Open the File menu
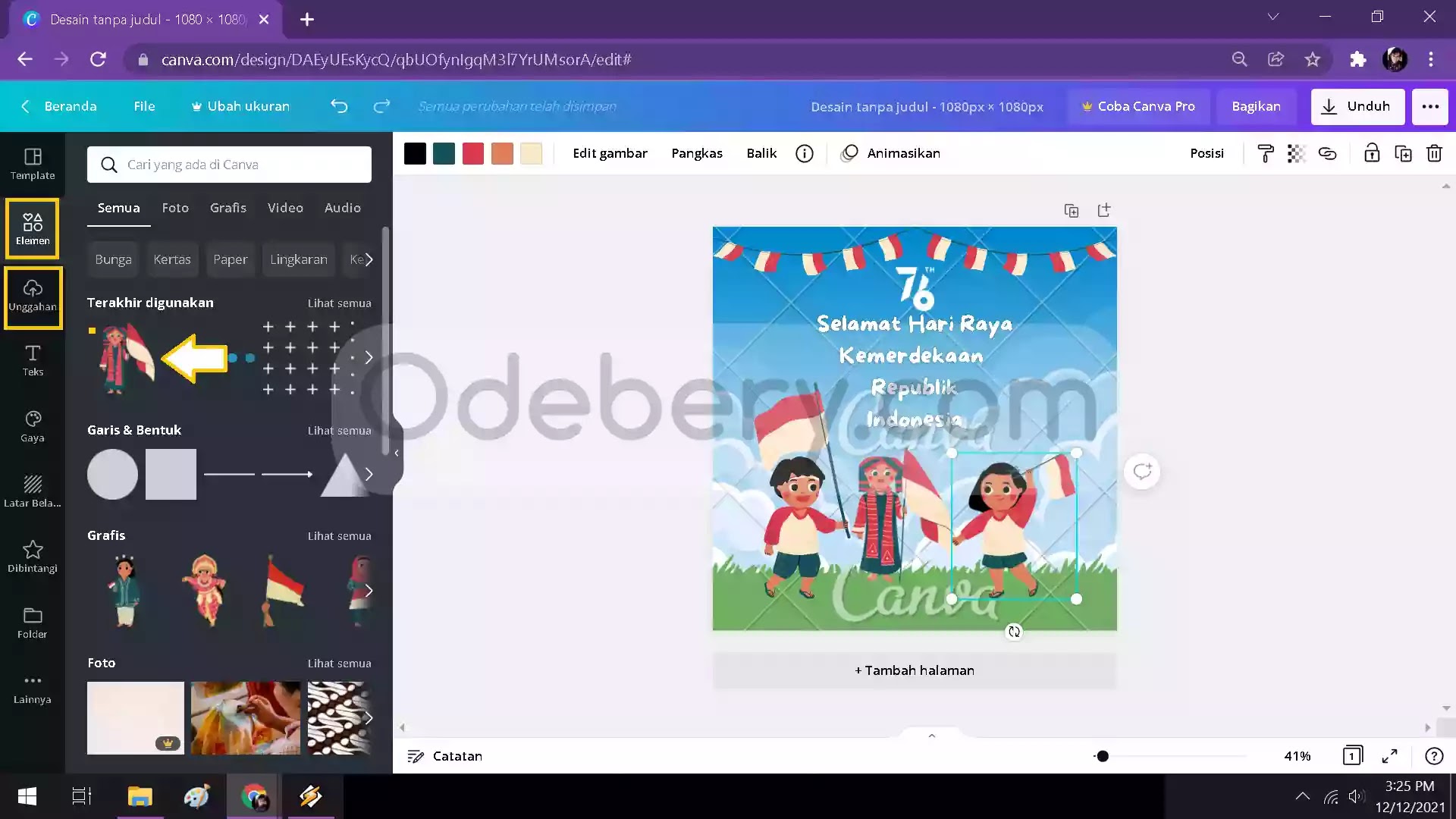The image size is (1456, 819). pos(144,105)
